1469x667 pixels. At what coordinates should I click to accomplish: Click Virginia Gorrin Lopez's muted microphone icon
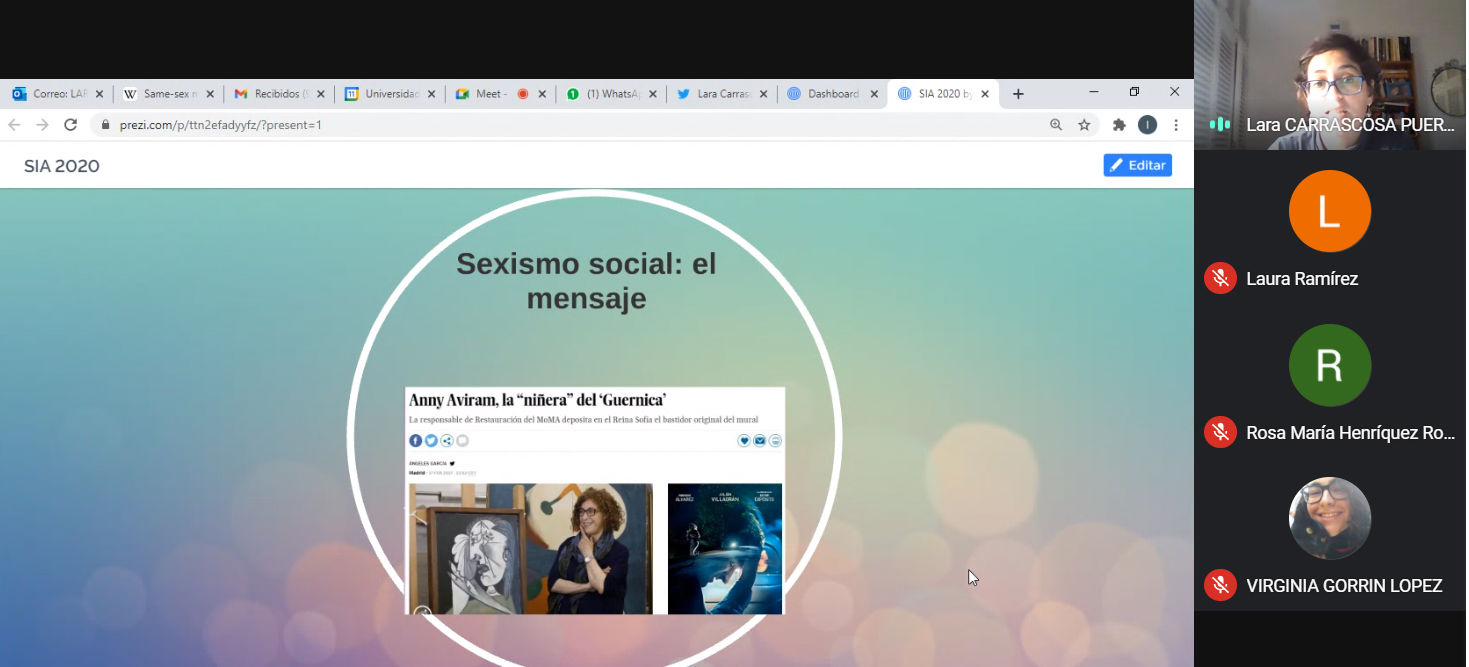pos(1219,585)
